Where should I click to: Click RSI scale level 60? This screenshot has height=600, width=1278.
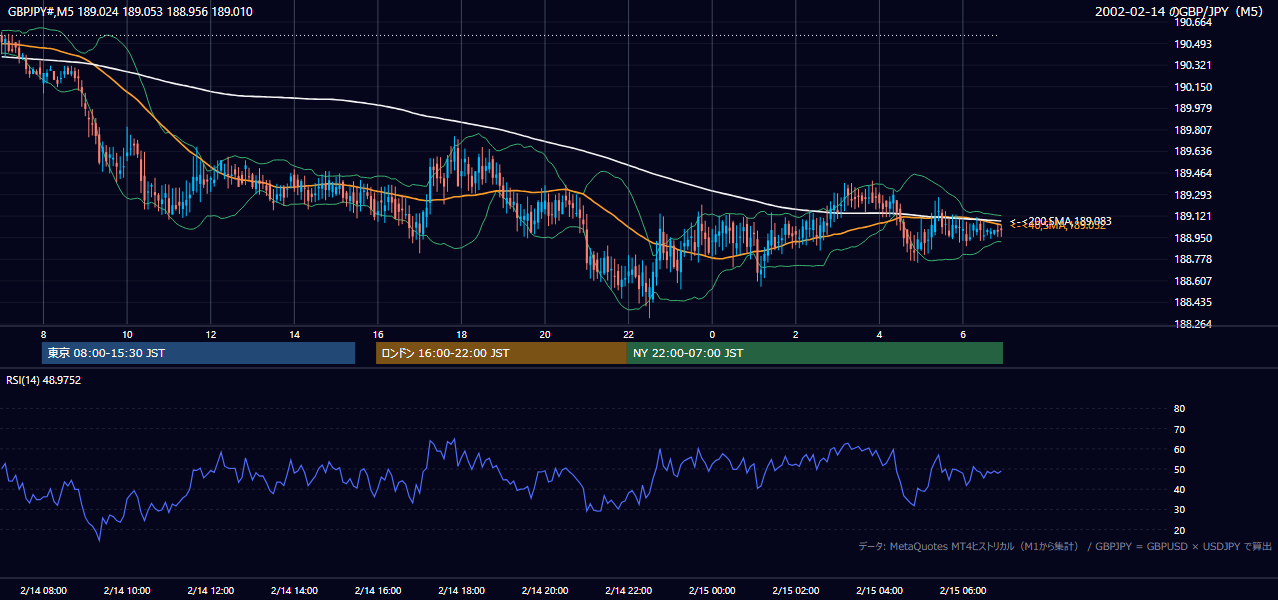(1179, 449)
